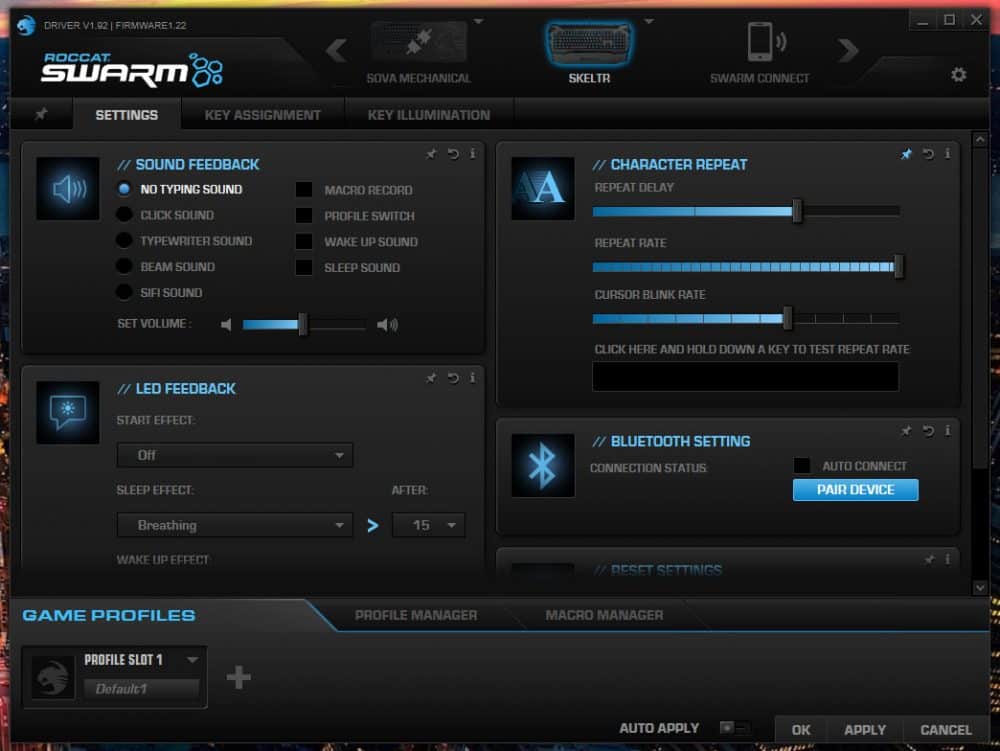This screenshot has width=1000, height=751.
Task: Add a new profile with plus icon
Action: 239,677
